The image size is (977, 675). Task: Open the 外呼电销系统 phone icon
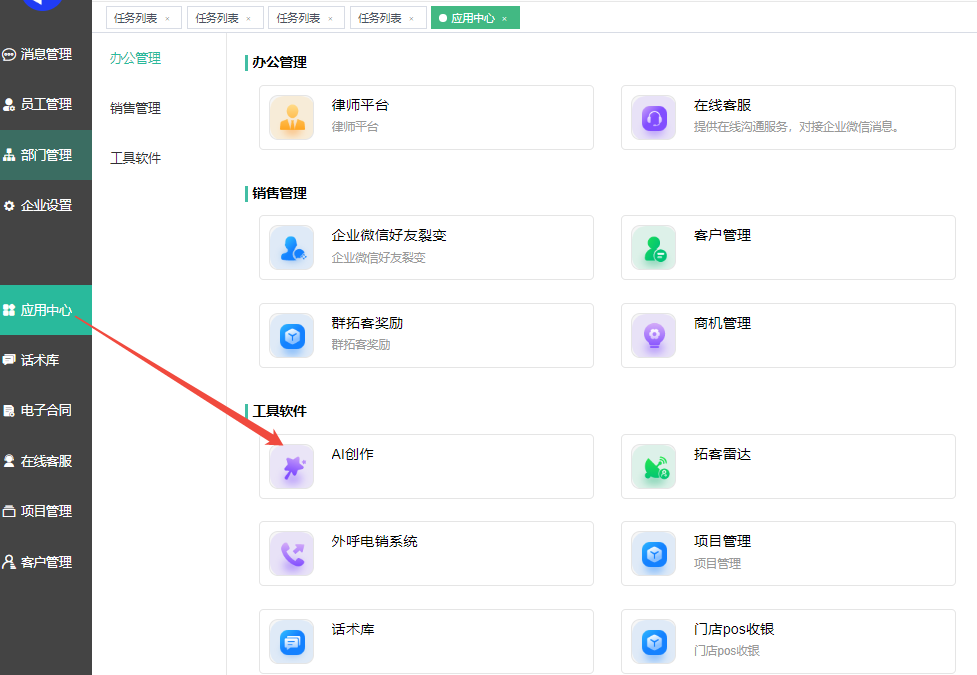pos(292,554)
